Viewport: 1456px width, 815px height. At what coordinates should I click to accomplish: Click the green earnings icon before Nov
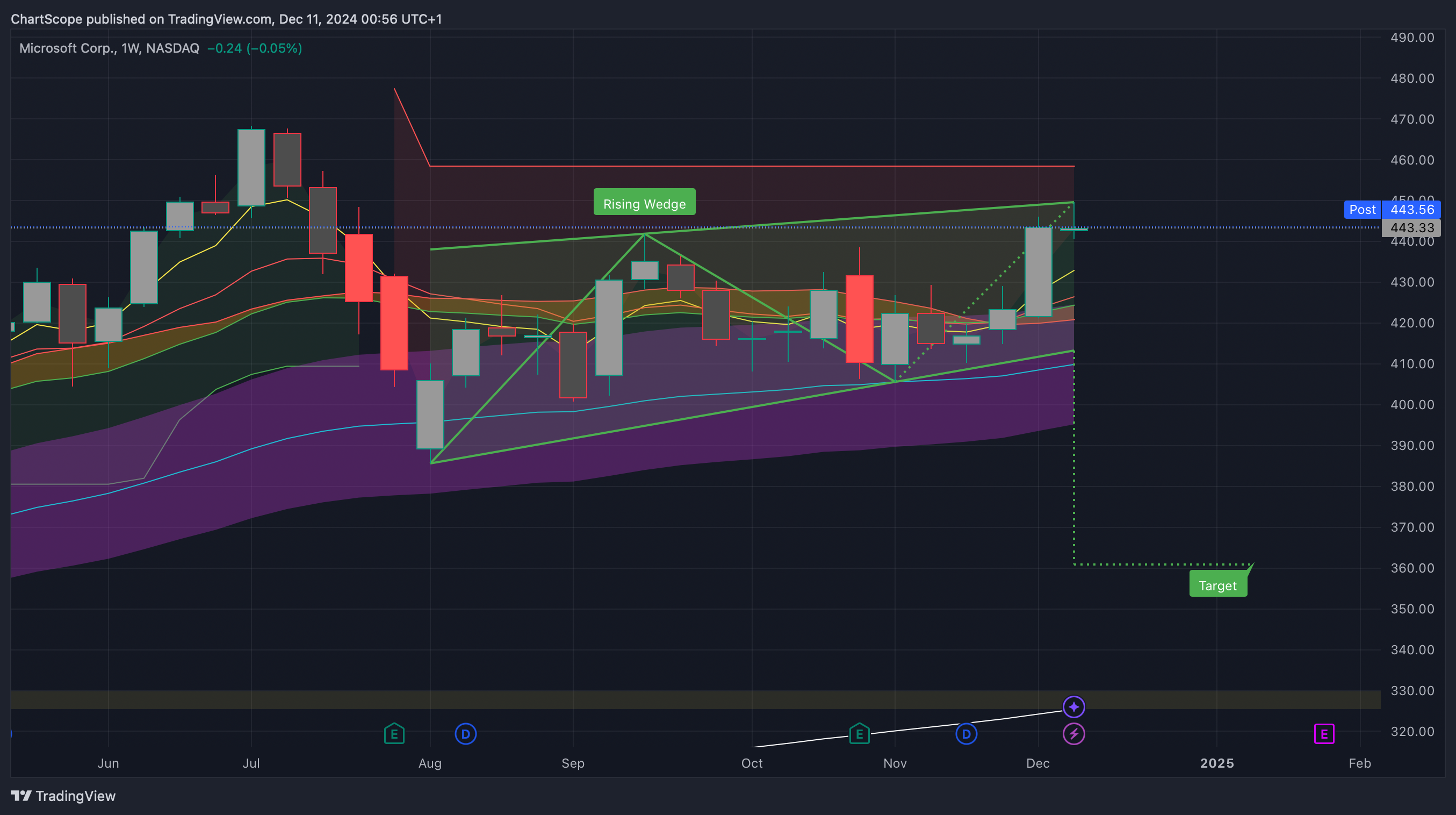click(859, 734)
